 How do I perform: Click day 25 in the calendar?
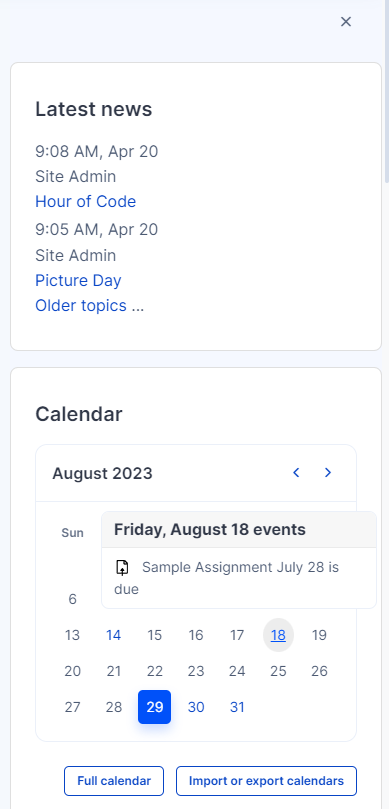pyautogui.click(x=278, y=671)
